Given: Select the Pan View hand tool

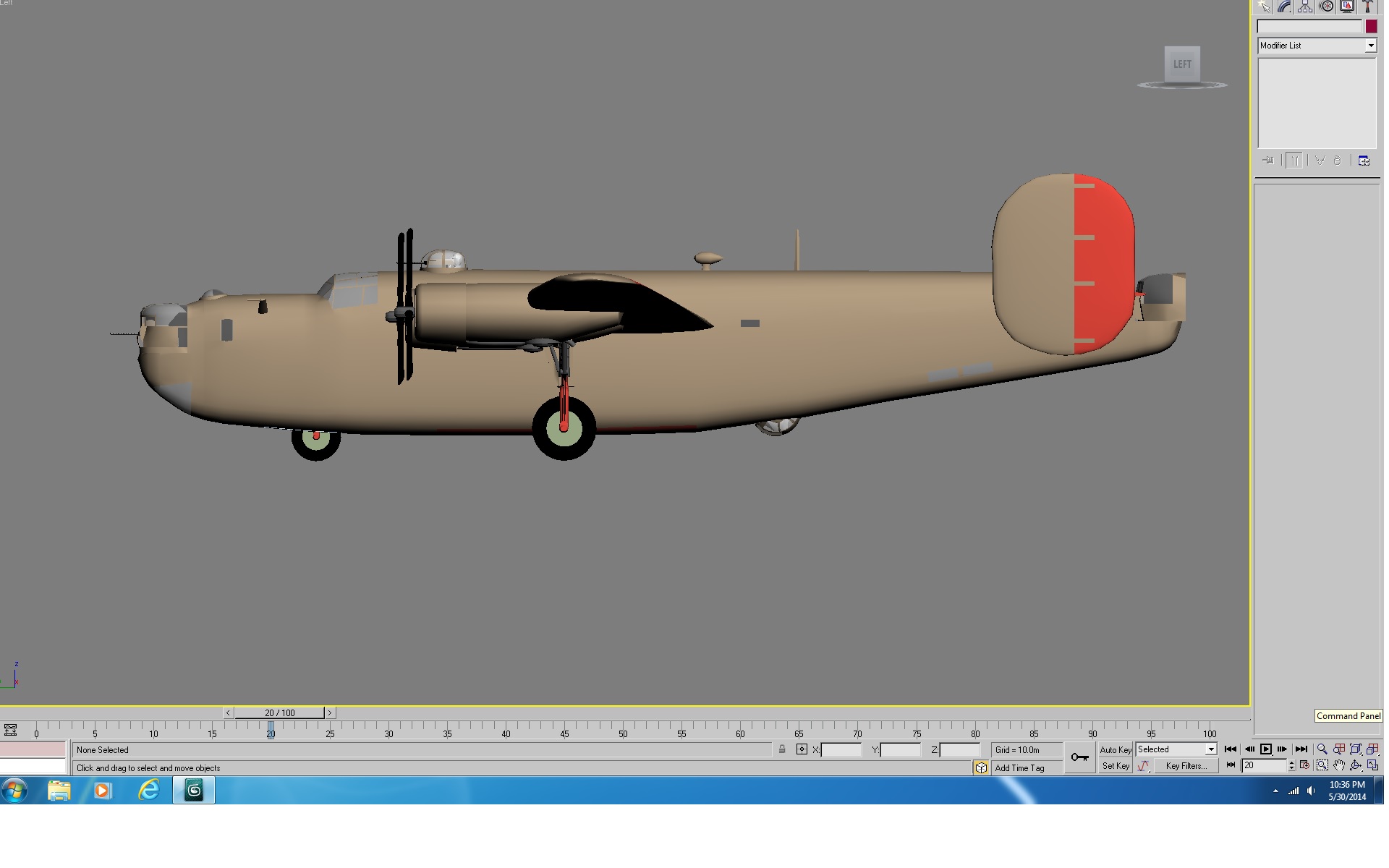Looking at the screenshot, I should 1339,765.
